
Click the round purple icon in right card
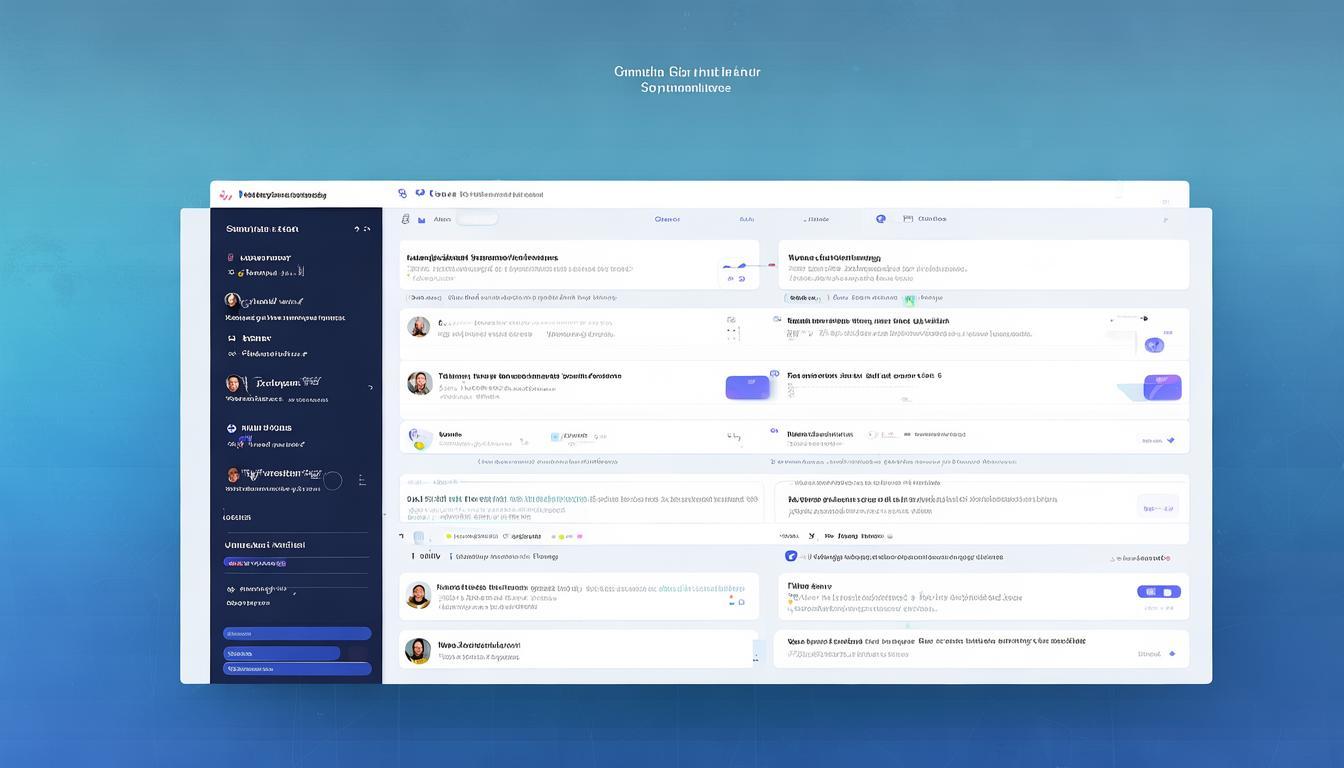coord(1154,345)
